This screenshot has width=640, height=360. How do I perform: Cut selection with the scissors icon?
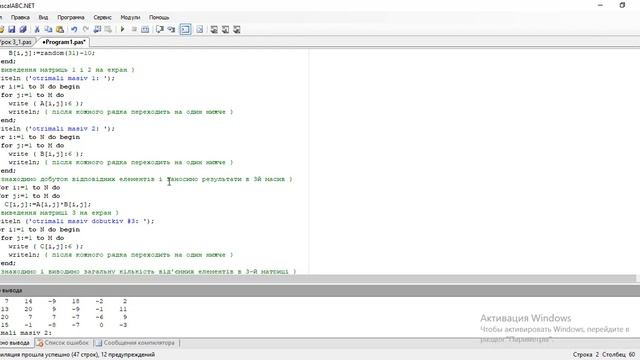(x=37, y=29)
